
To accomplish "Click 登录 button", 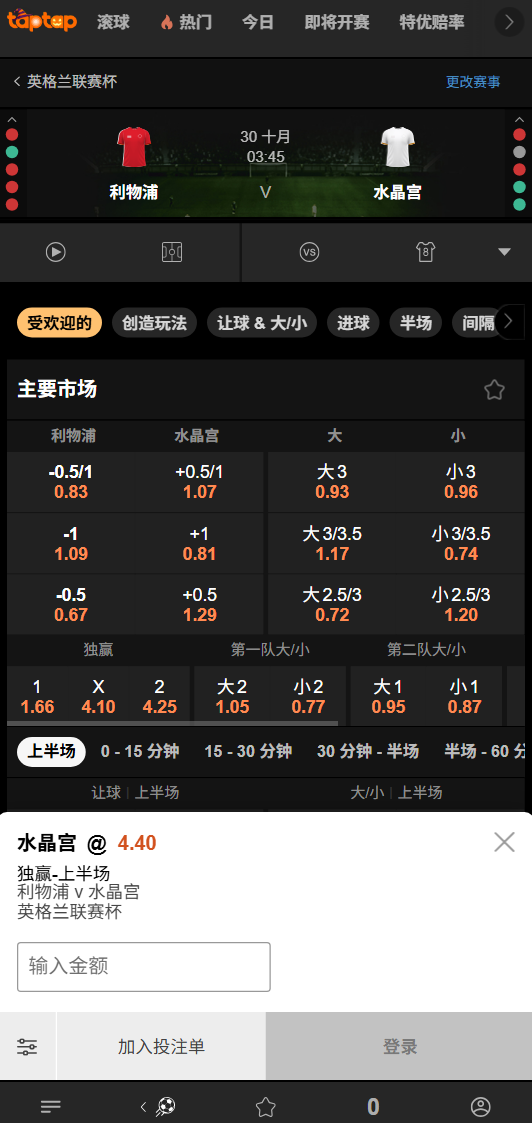I will 399,1046.
